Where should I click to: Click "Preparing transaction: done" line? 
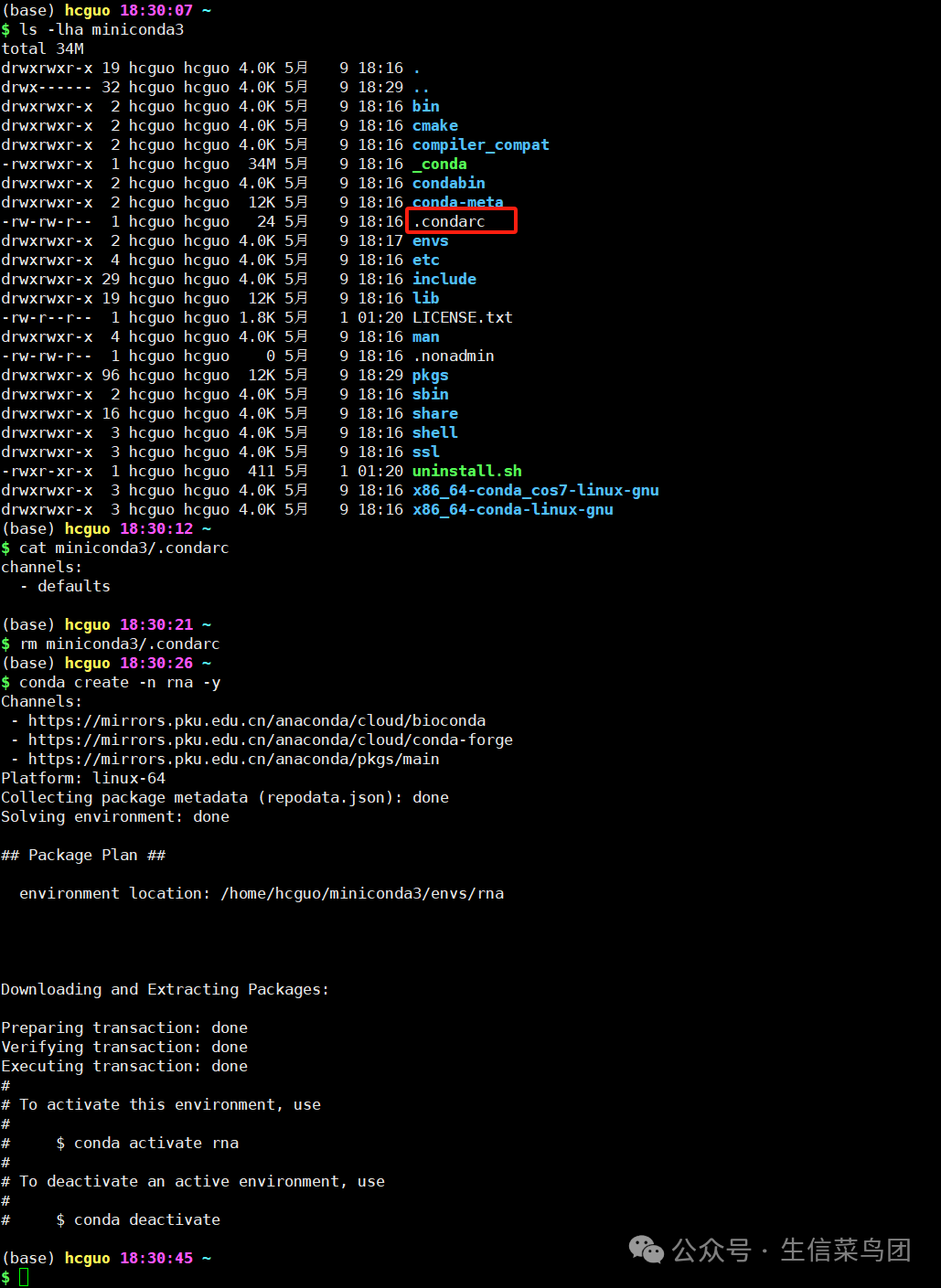click(x=124, y=1027)
